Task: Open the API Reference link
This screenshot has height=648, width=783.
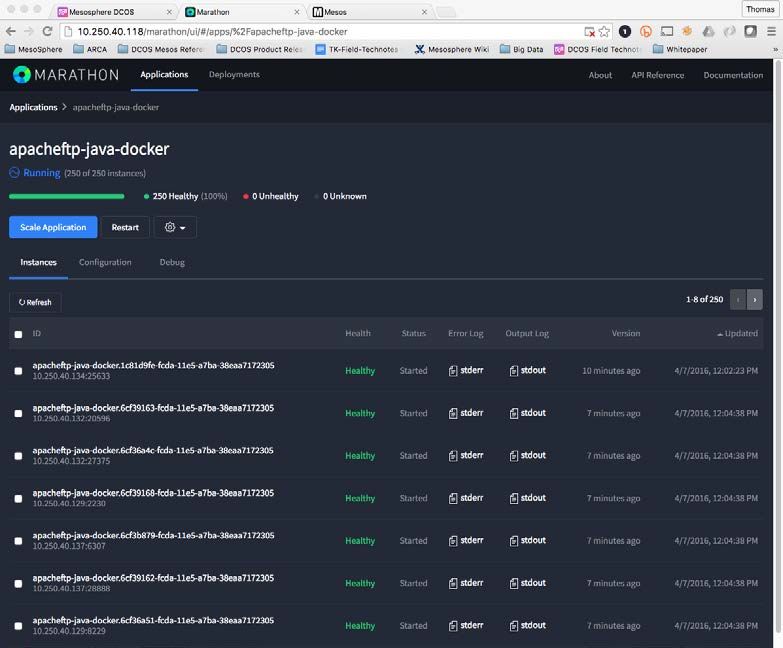Action: (x=658, y=75)
